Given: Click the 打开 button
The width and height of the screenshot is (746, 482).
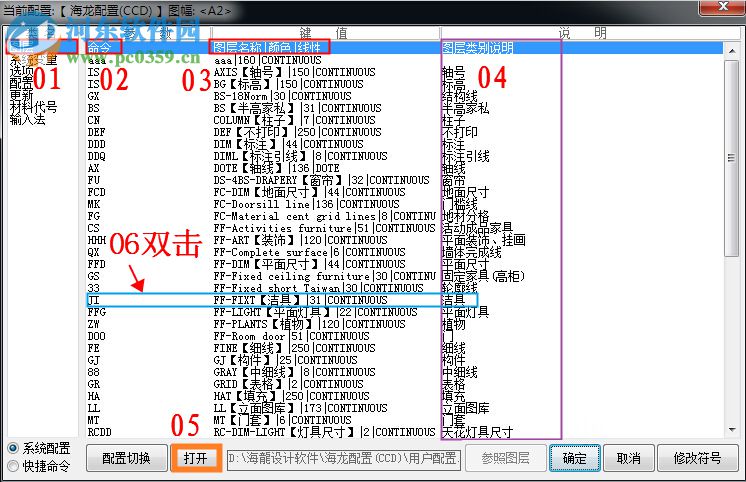Looking at the screenshot, I should [196, 458].
